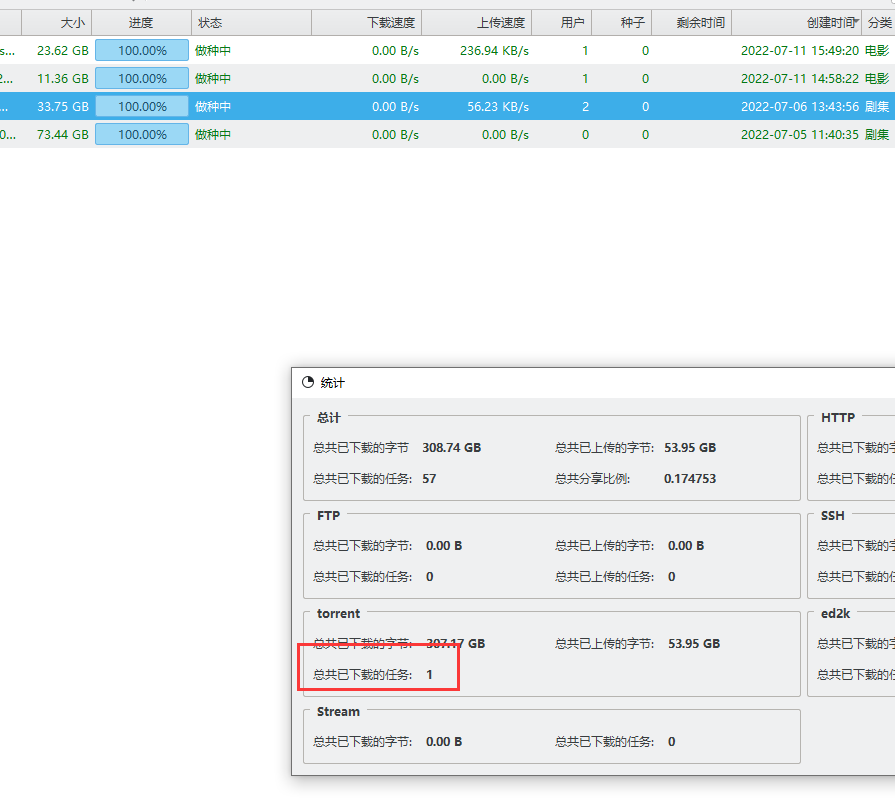Screen dimensions: 895x811
Task: Sort by 下载速度 column header
Action: click(x=366, y=23)
